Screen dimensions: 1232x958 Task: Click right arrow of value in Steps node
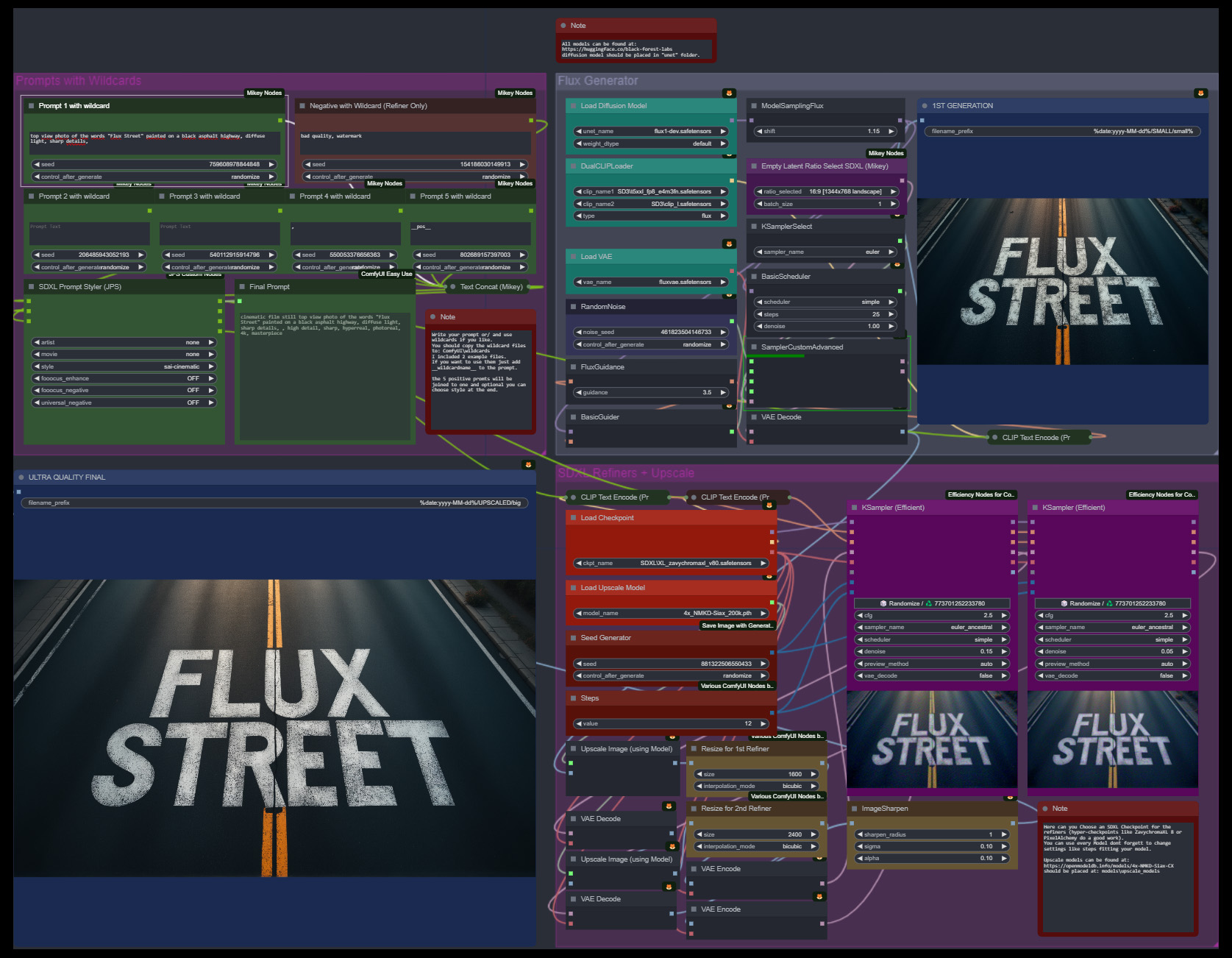click(x=763, y=724)
